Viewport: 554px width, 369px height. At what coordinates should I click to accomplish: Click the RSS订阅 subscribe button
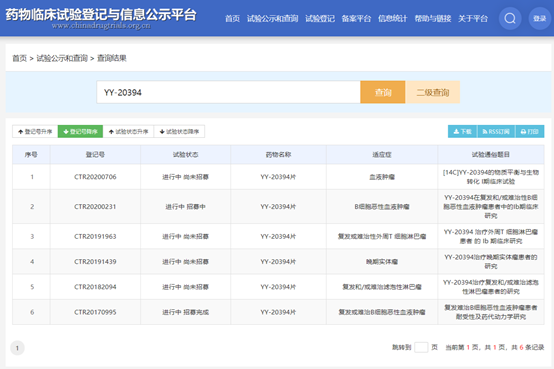pos(496,131)
